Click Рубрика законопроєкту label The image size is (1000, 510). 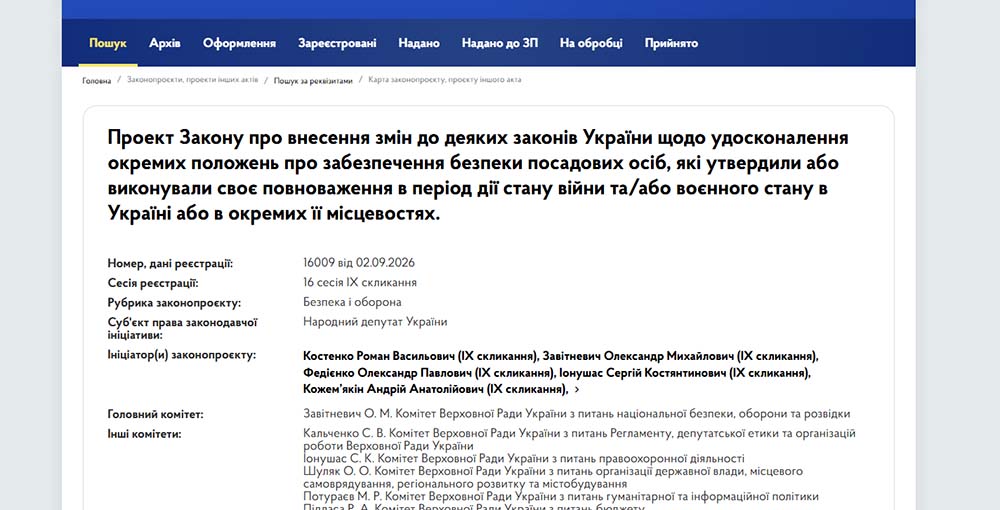tap(174, 303)
